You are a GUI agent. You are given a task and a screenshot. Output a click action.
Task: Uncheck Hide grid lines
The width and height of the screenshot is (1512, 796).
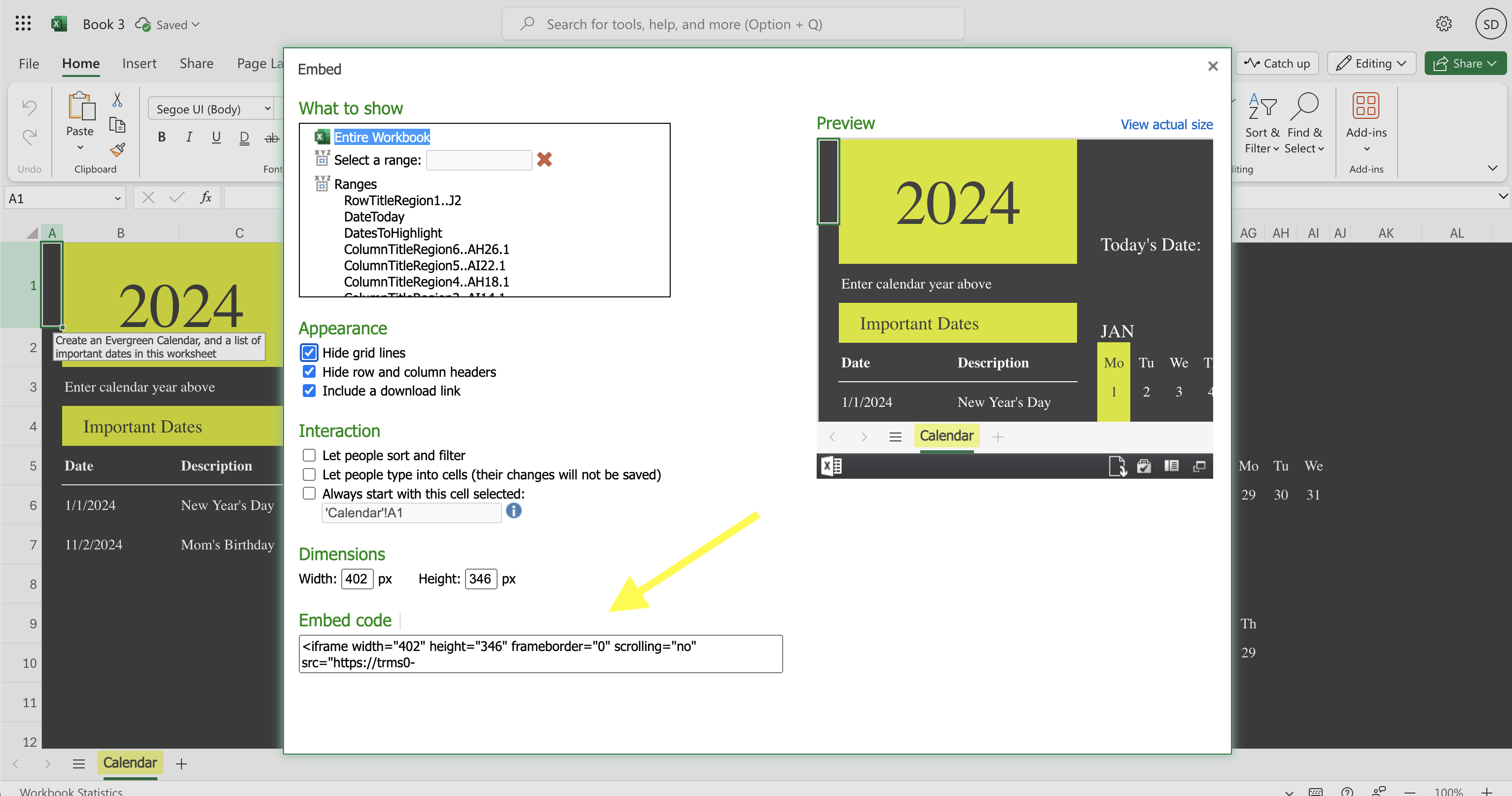tap(309, 352)
